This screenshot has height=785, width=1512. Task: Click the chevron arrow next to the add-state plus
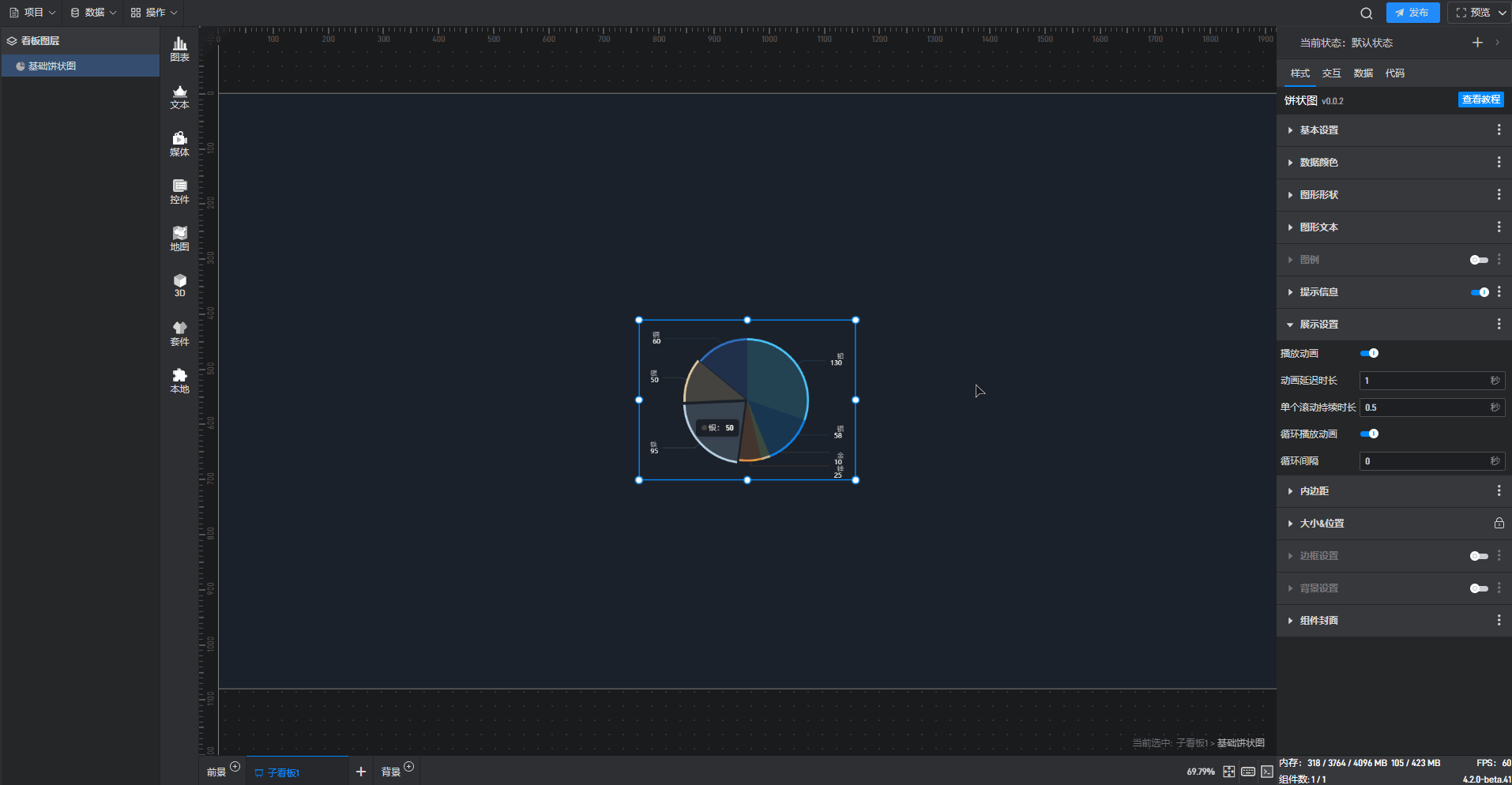pyautogui.click(x=1498, y=43)
